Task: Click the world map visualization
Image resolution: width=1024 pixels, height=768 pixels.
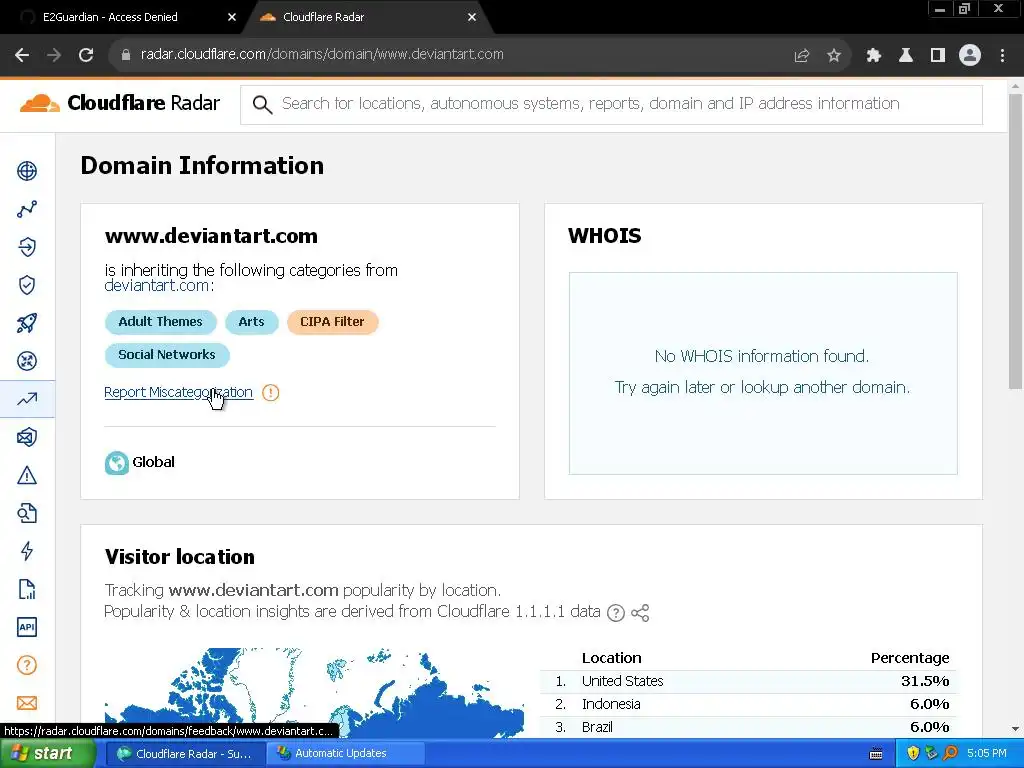Action: [x=314, y=693]
